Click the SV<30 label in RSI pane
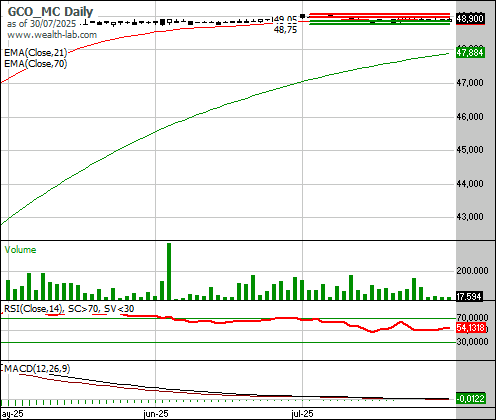The width and height of the screenshot is (496, 420). (x=119, y=309)
